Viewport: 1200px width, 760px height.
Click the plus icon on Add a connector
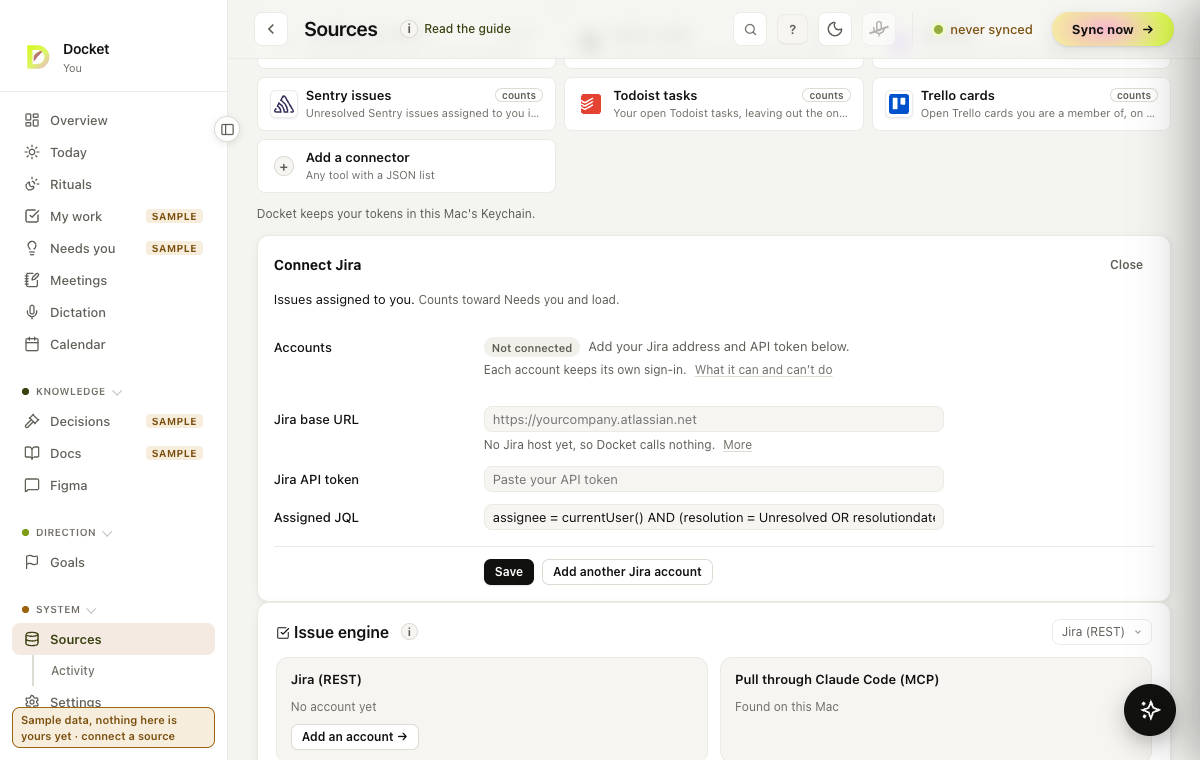[x=284, y=166]
